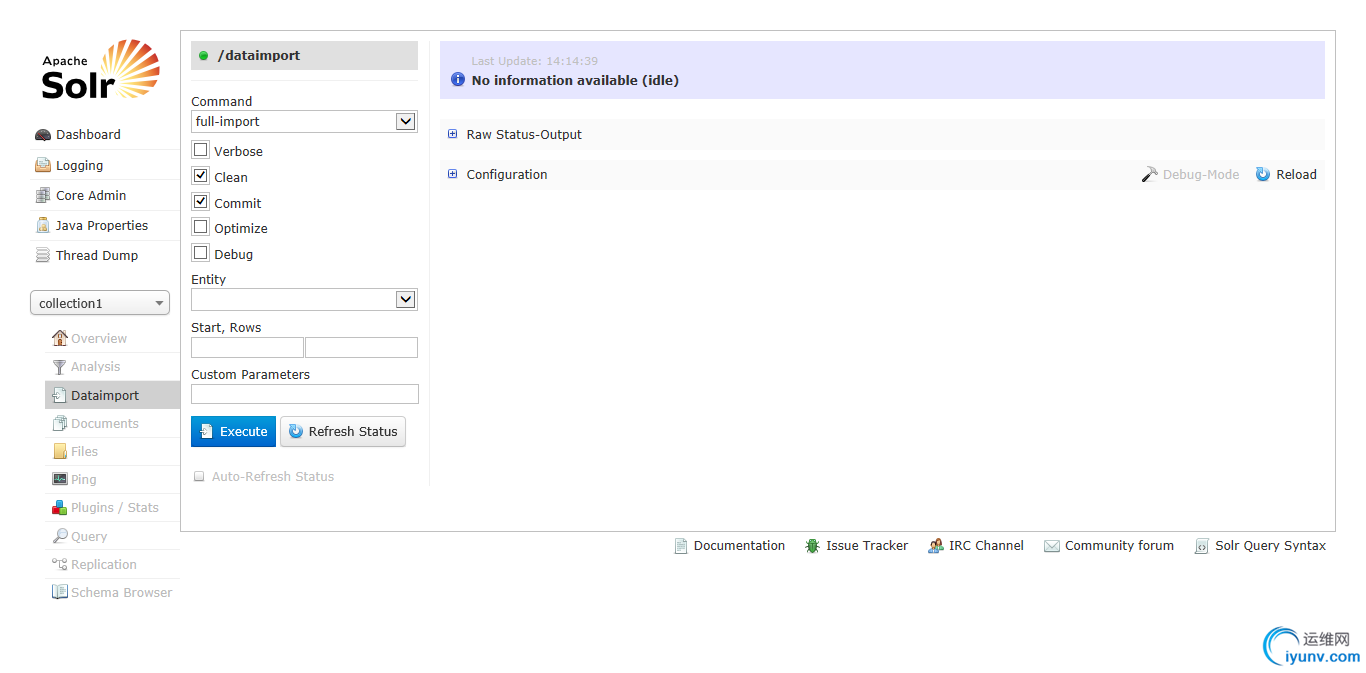Click the Community forum envelope icon

pyautogui.click(x=1052, y=546)
